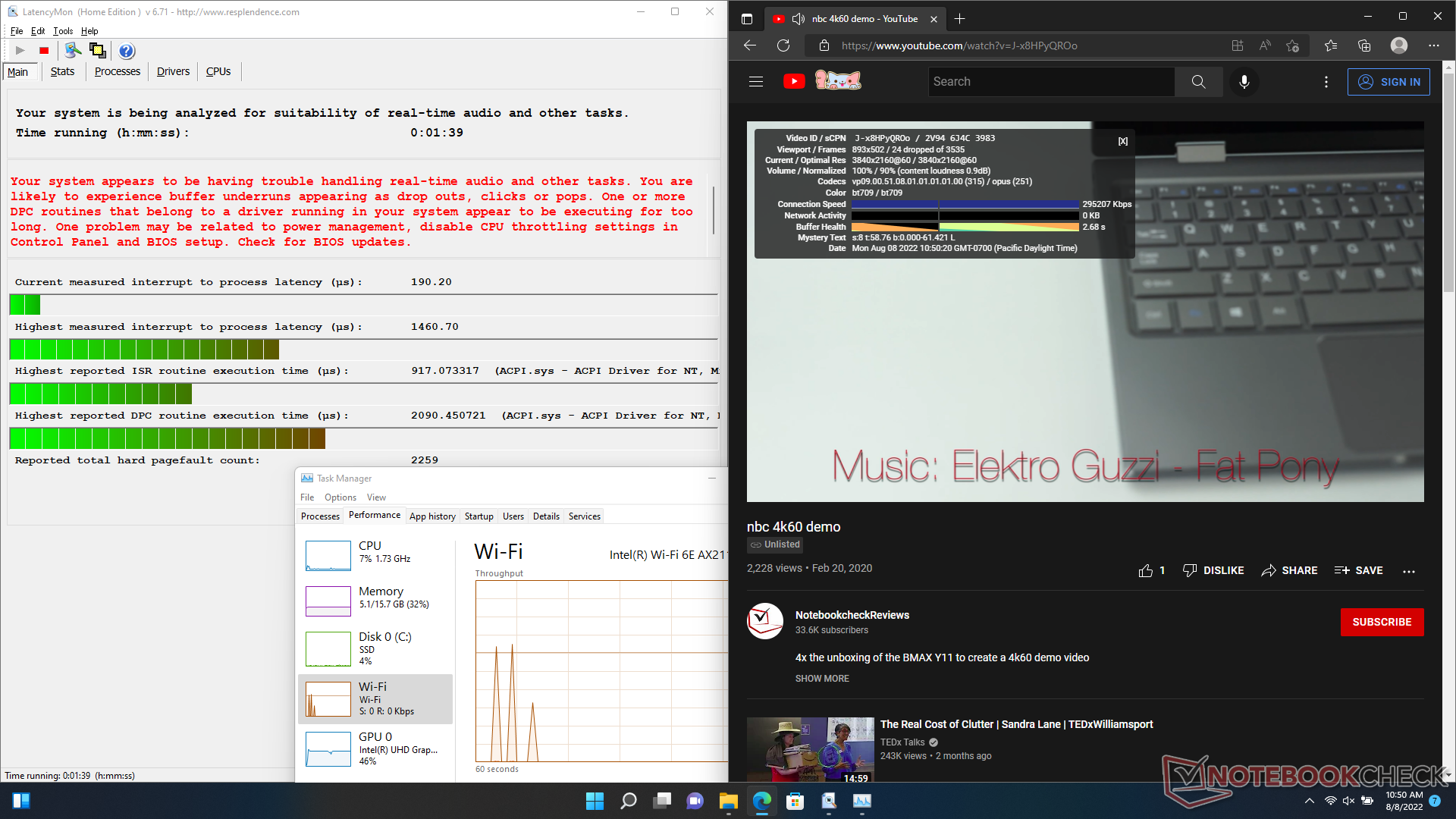Start monitoring with the green play button
Viewport: 1456px width, 819px height.
[x=20, y=51]
